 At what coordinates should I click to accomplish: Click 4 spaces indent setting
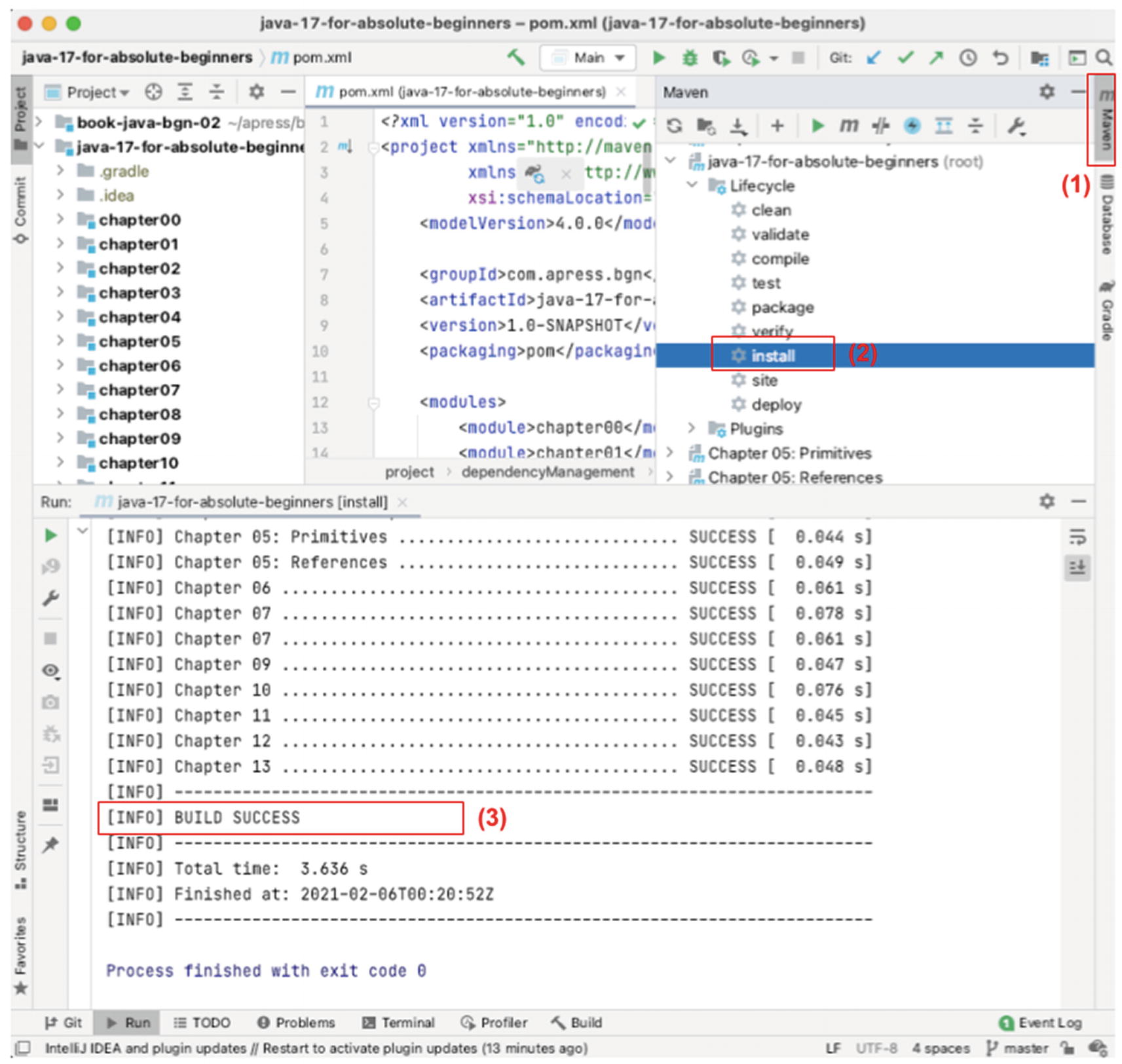(941, 1048)
